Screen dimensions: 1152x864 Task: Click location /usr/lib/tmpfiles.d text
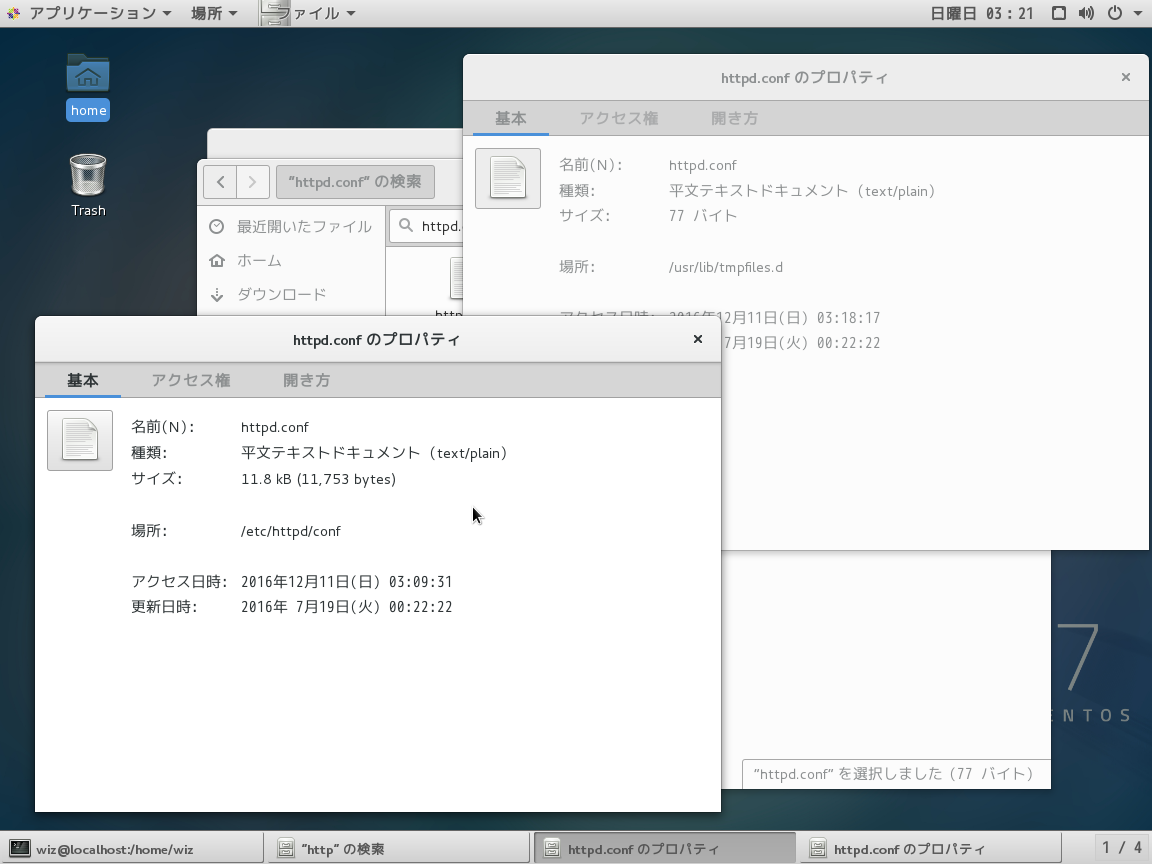(726, 267)
